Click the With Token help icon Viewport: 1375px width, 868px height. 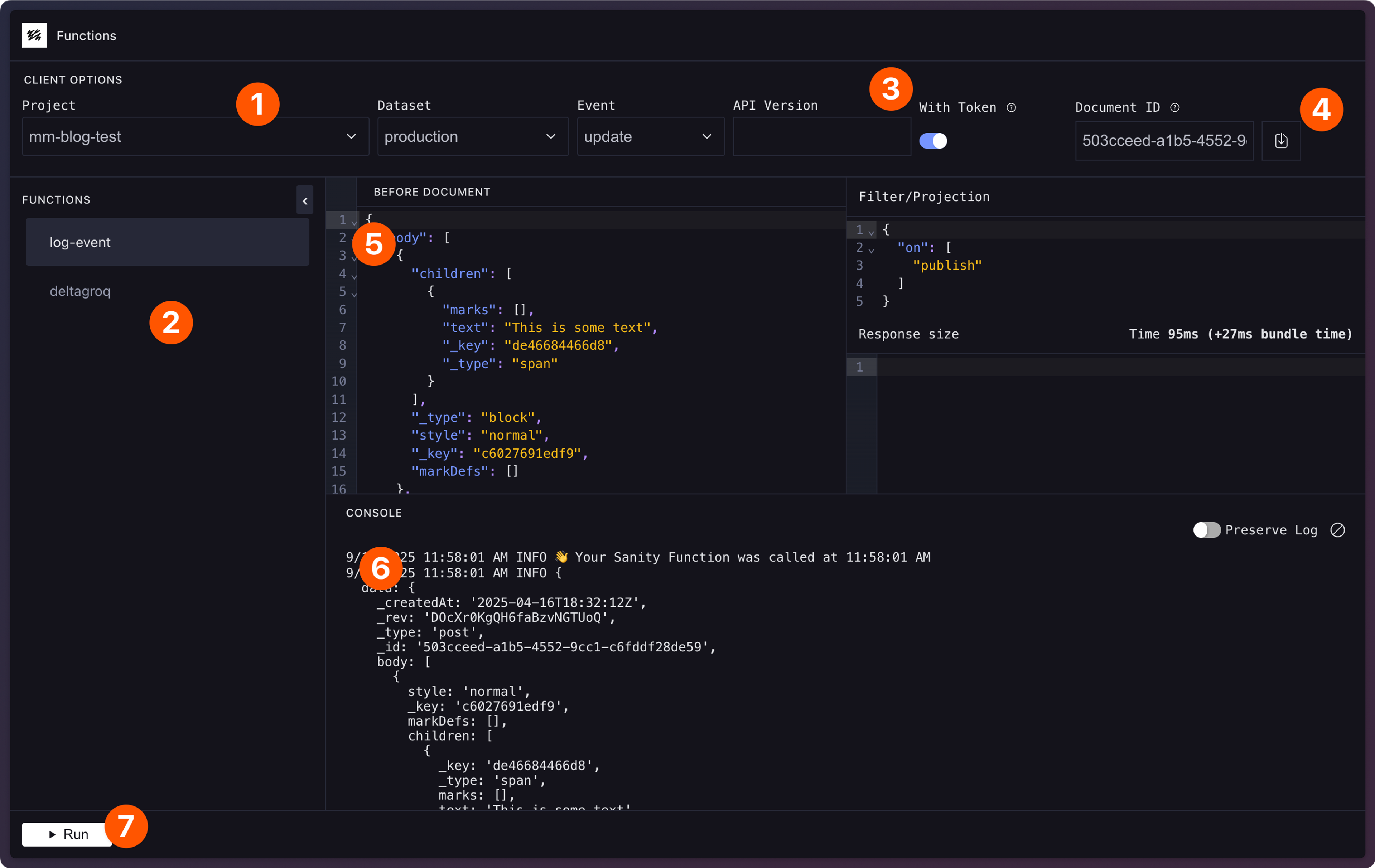[1011, 107]
